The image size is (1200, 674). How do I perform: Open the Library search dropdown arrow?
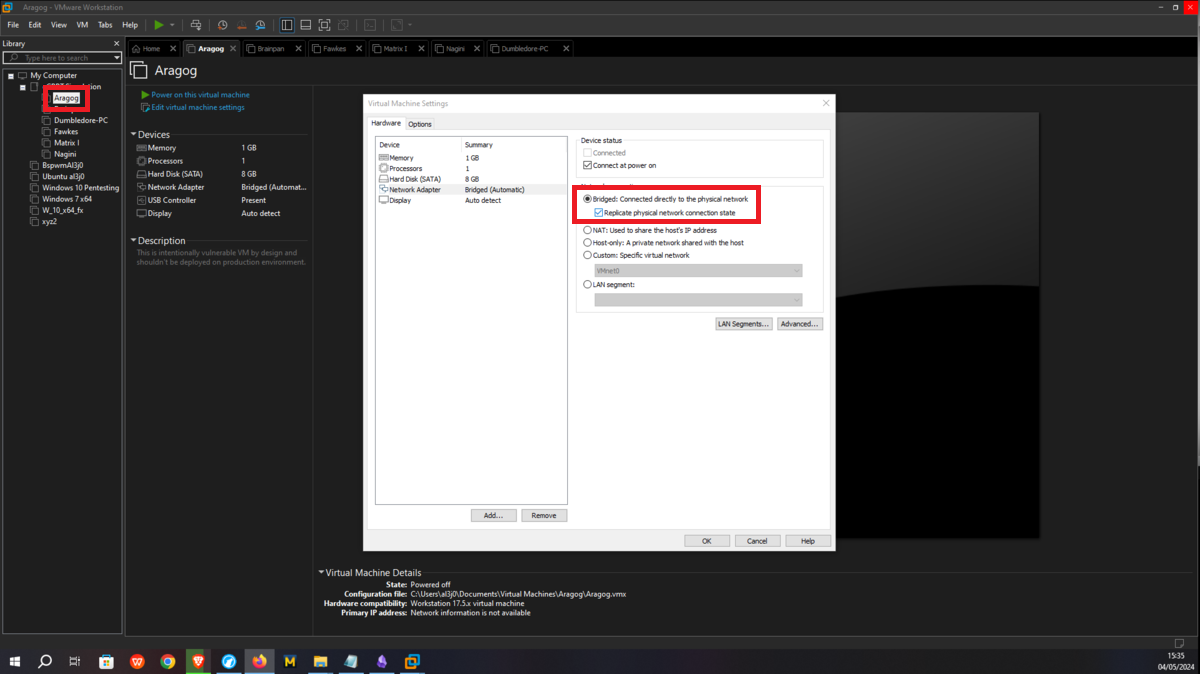[116, 58]
